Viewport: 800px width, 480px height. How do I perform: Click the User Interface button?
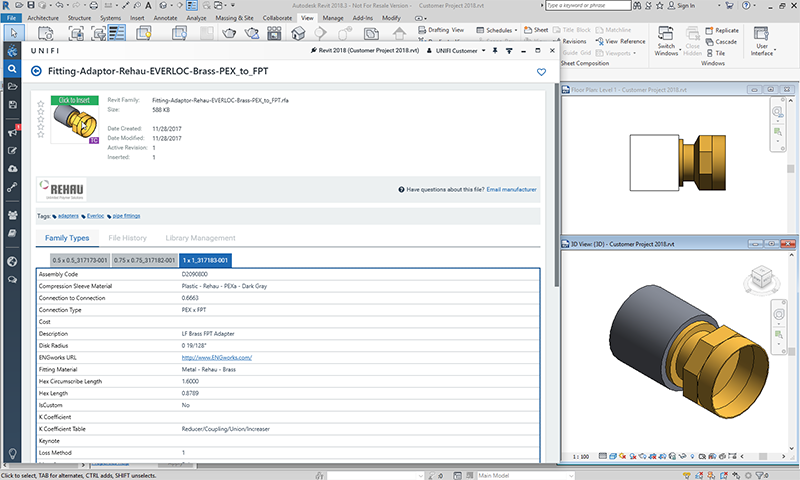[x=761, y=41]
